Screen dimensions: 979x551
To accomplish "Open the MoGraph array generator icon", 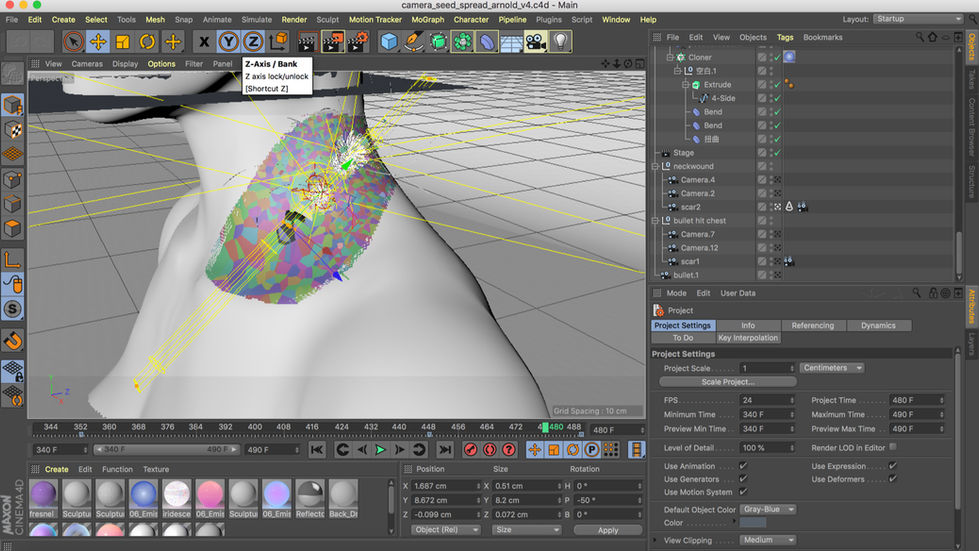I will click(x=463, y=42).
